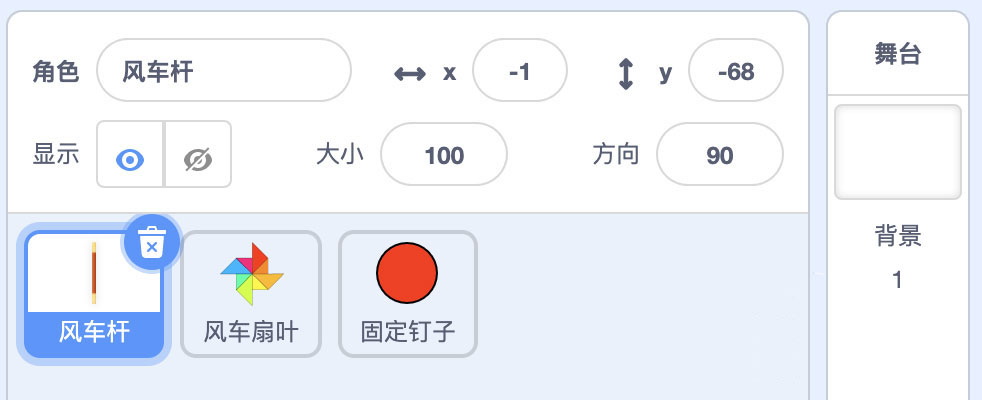
Task: Click the horizontal arrow x icon
Action: pos(410,73)
